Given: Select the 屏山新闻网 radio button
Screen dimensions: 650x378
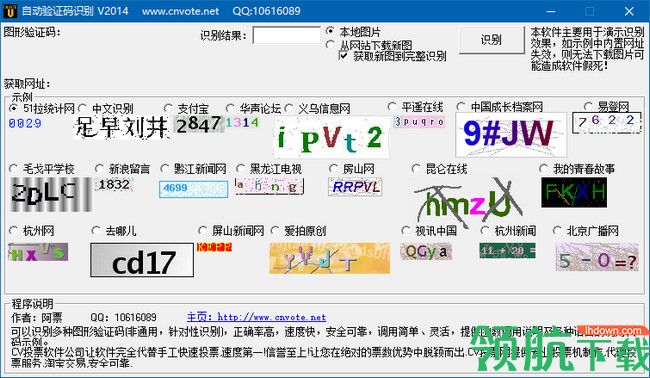Looking at the screenshot, I should point(203,230).
